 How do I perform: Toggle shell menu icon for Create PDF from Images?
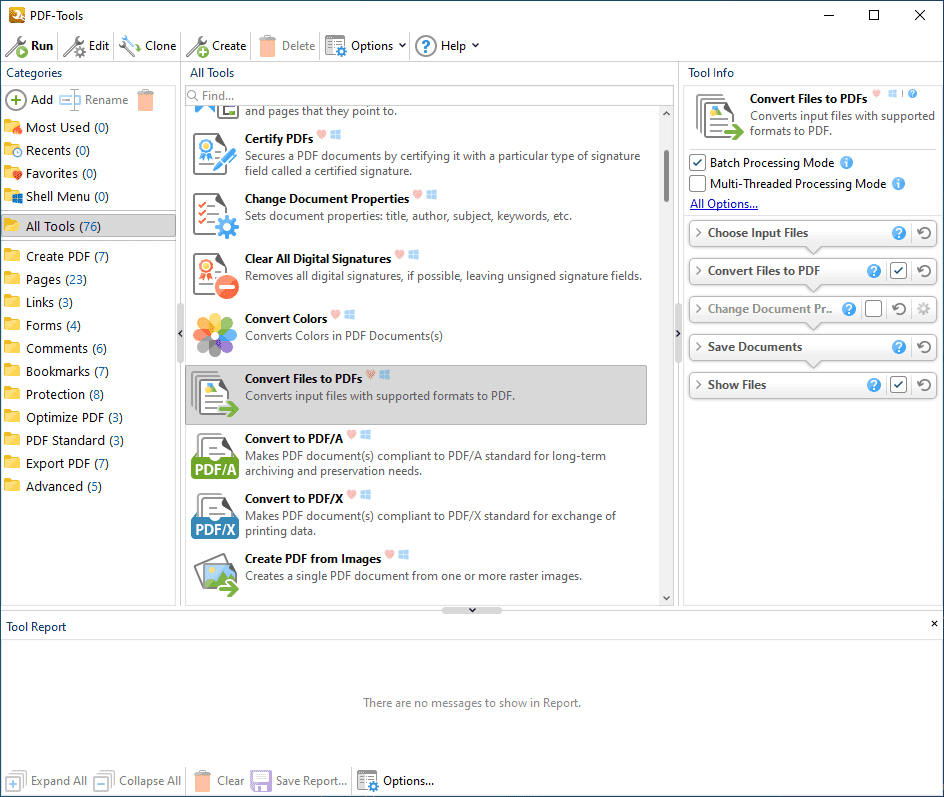(404, 554)
